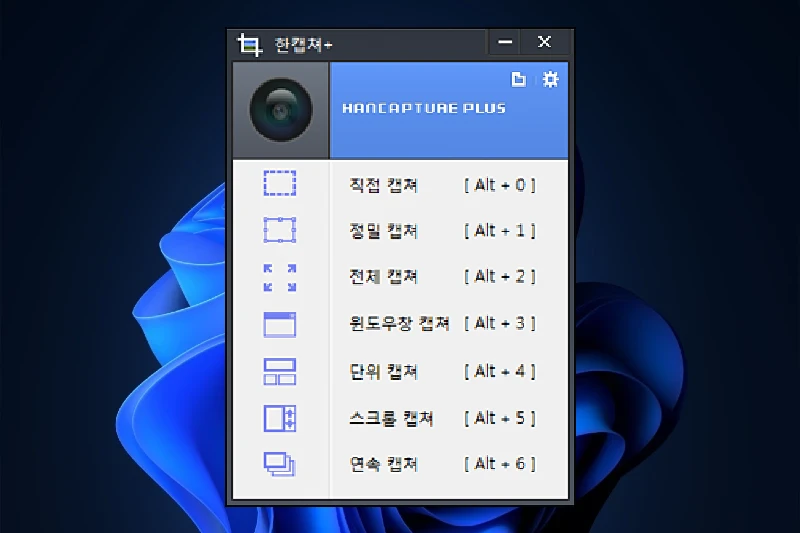Click the unit capture layout icon
Image resolution: width=800 pixels, height=533 pixels.
pos(280,371)
